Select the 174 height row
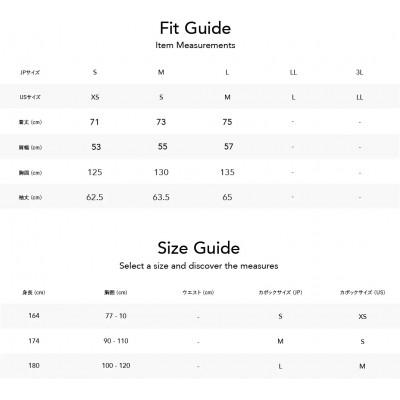 pyautogui.click(x=200, y=341)
